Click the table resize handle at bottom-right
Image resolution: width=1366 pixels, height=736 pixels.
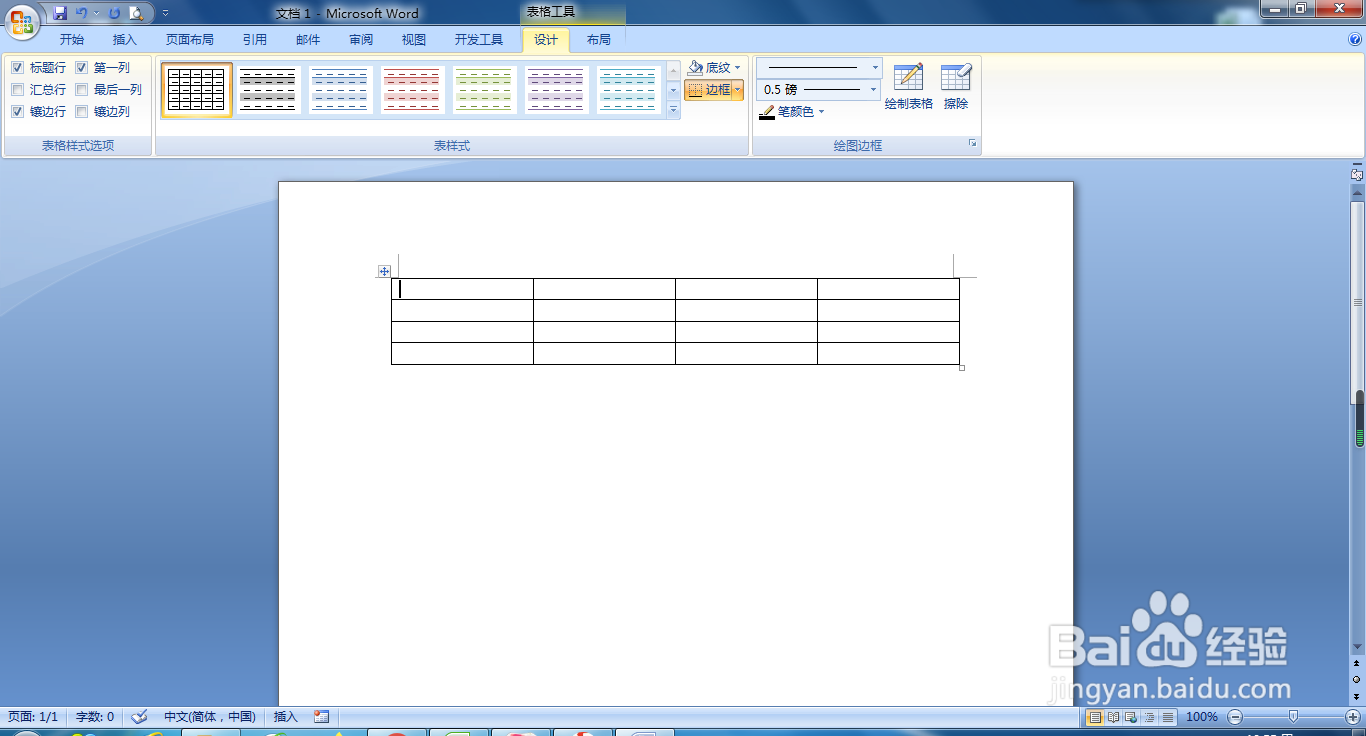point(962,368)
